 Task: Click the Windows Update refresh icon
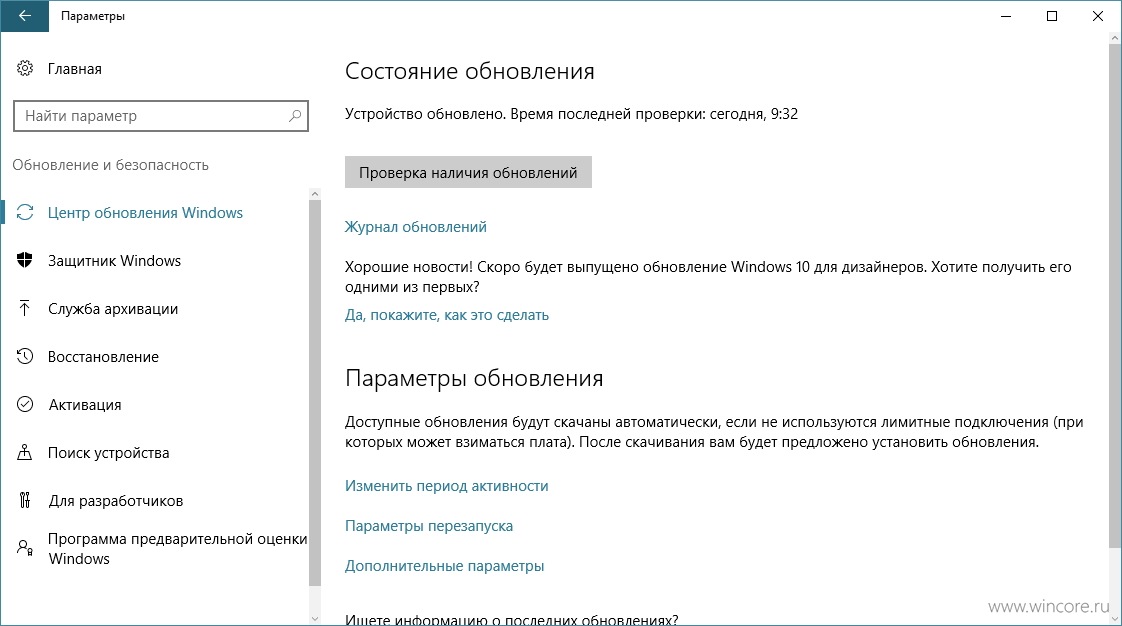coord(25,212)
